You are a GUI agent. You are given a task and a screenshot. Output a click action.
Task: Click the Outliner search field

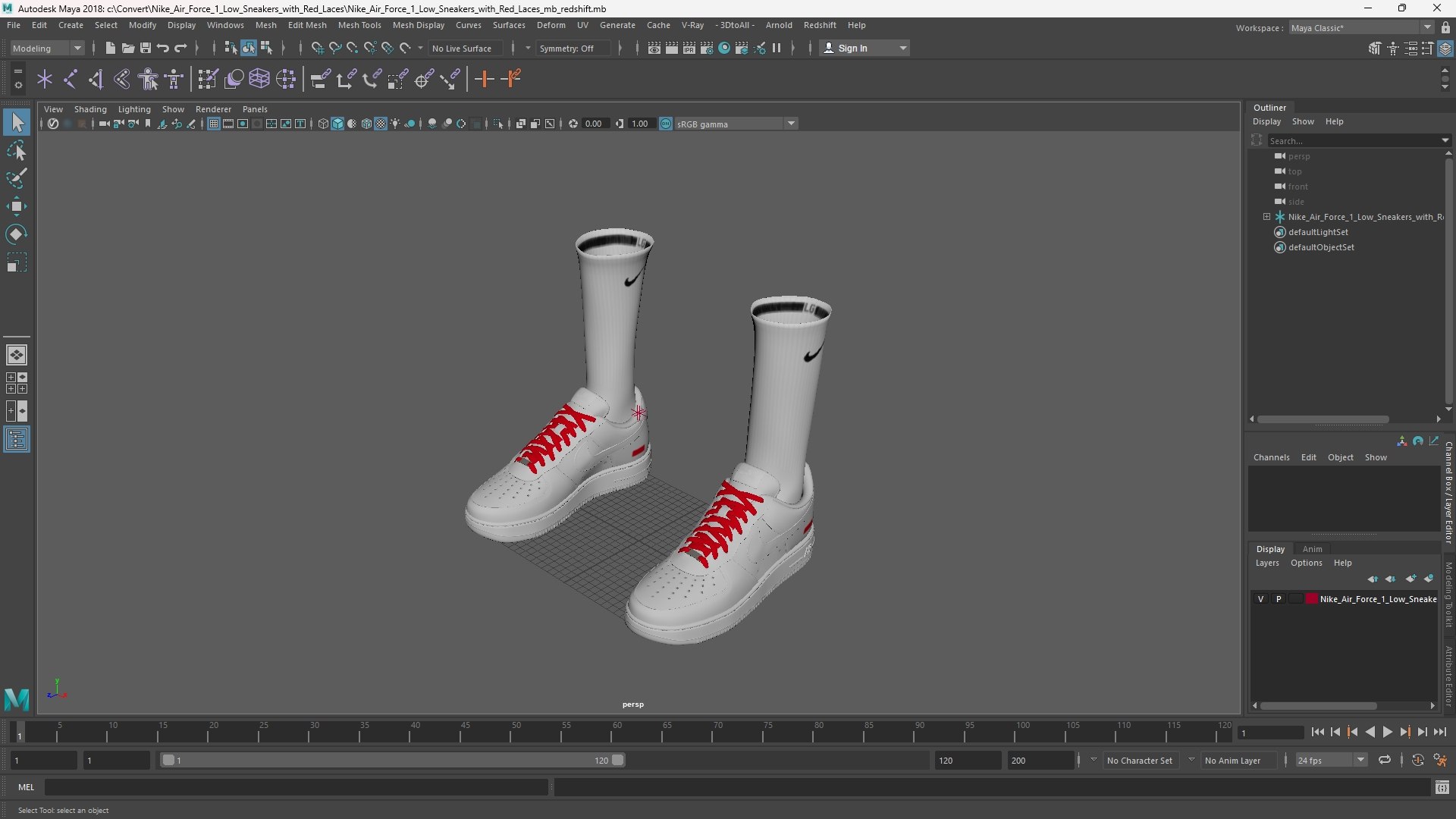pyautogui.click(x=1353, y=140)
